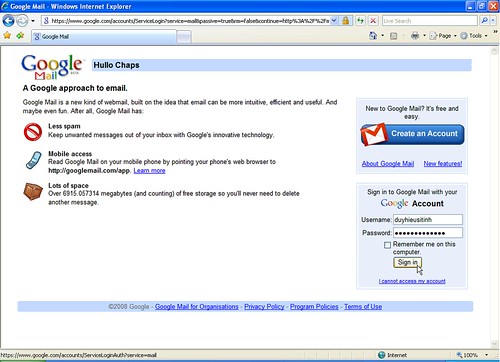
Task: Open the New features! link
Action: (x=443, y=164)
